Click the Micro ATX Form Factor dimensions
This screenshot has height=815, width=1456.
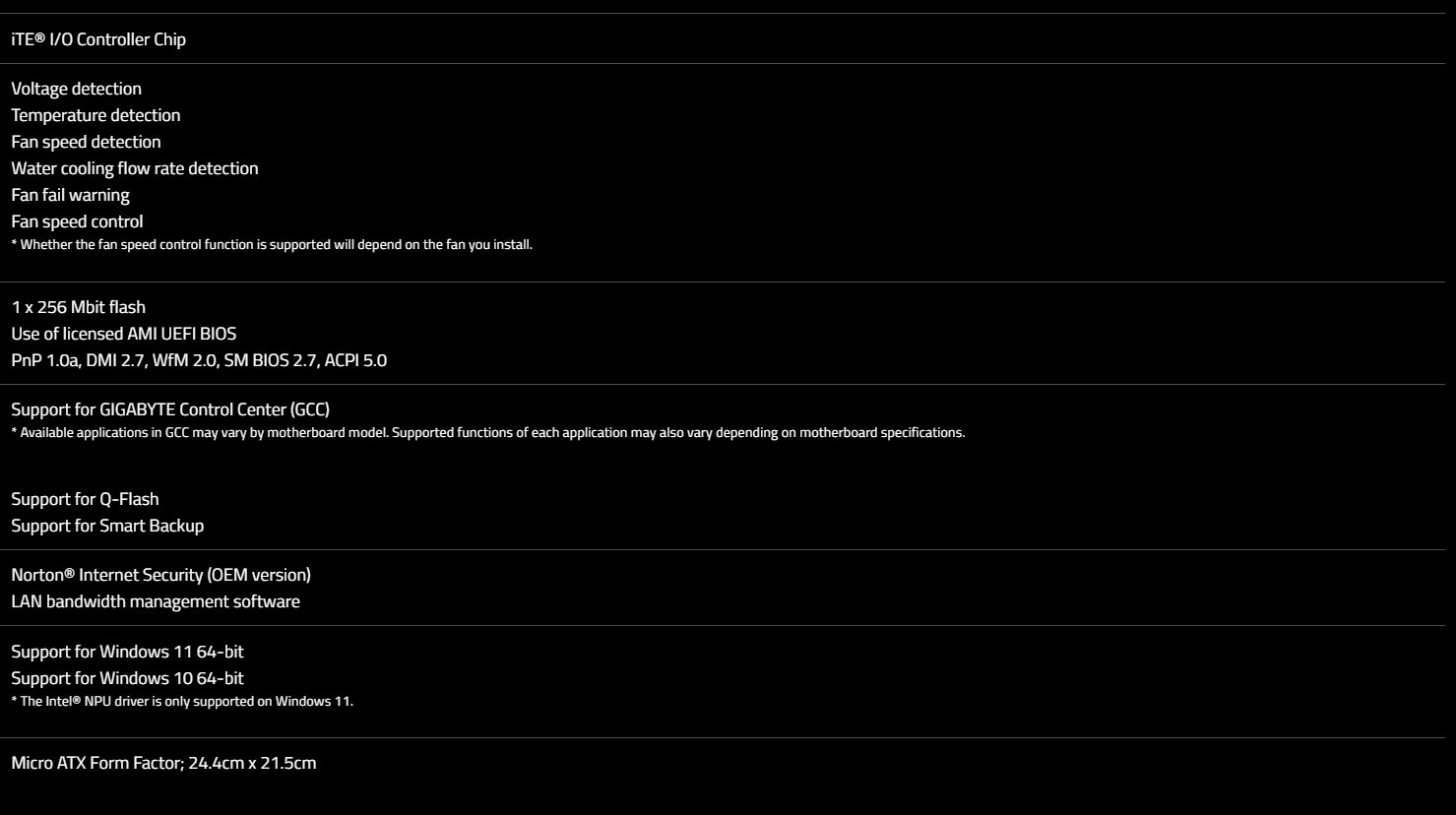click(163, 763)
